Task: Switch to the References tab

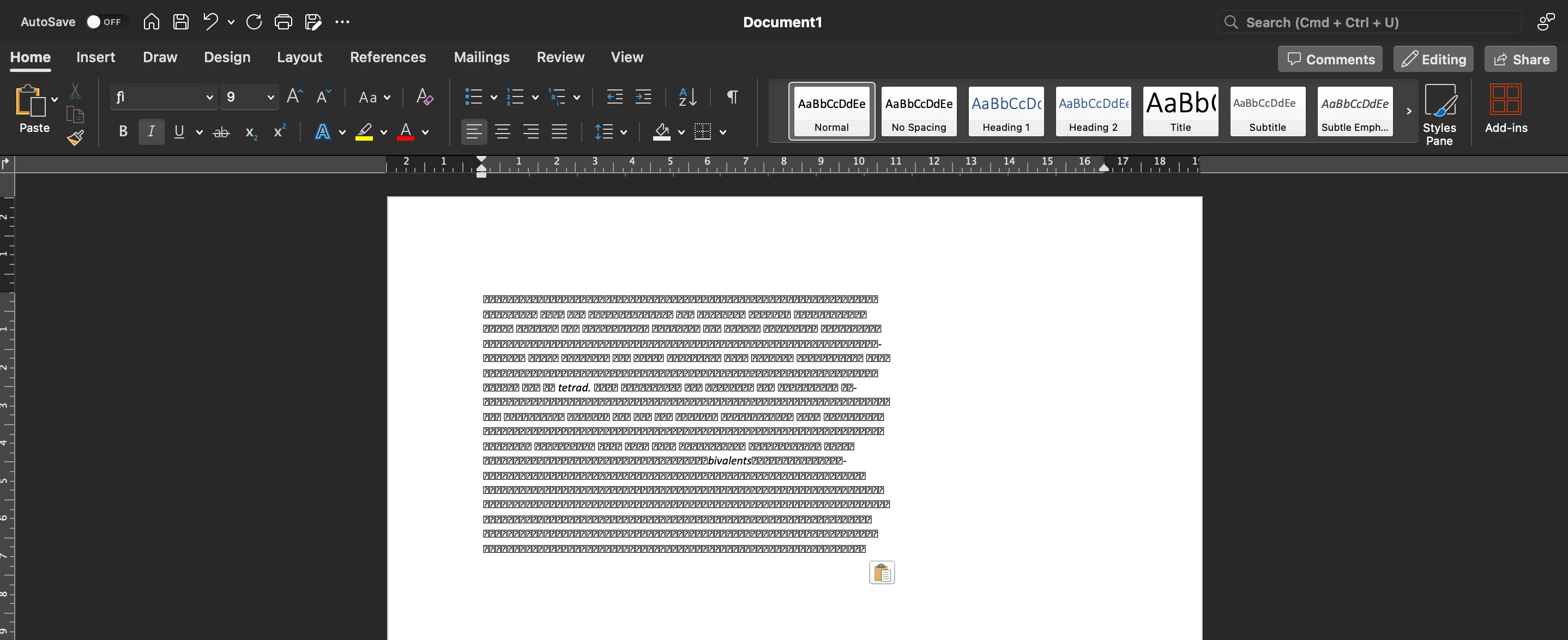Action: click(x=388, y=57)
